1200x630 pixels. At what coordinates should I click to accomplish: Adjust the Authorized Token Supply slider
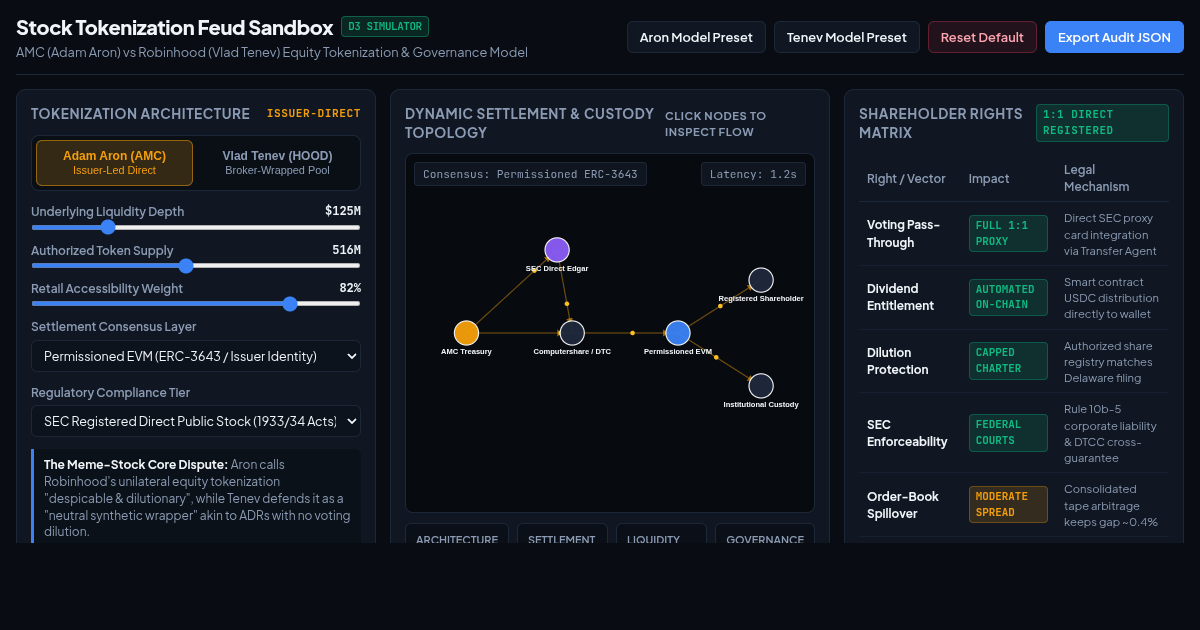tap(196, 266)
